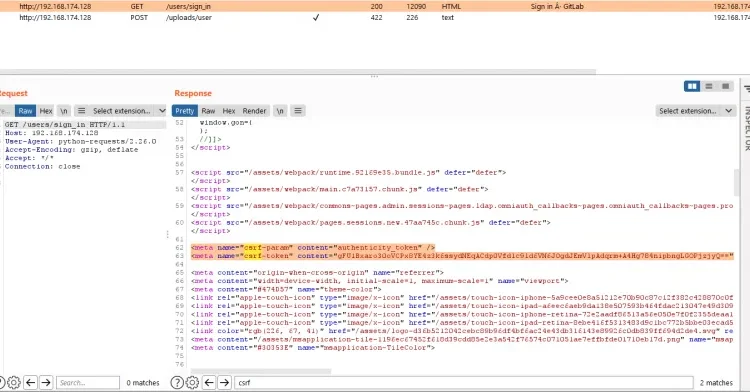Focus the Request search input field
This screenshot has height=392, width=750.
(88, 382)
